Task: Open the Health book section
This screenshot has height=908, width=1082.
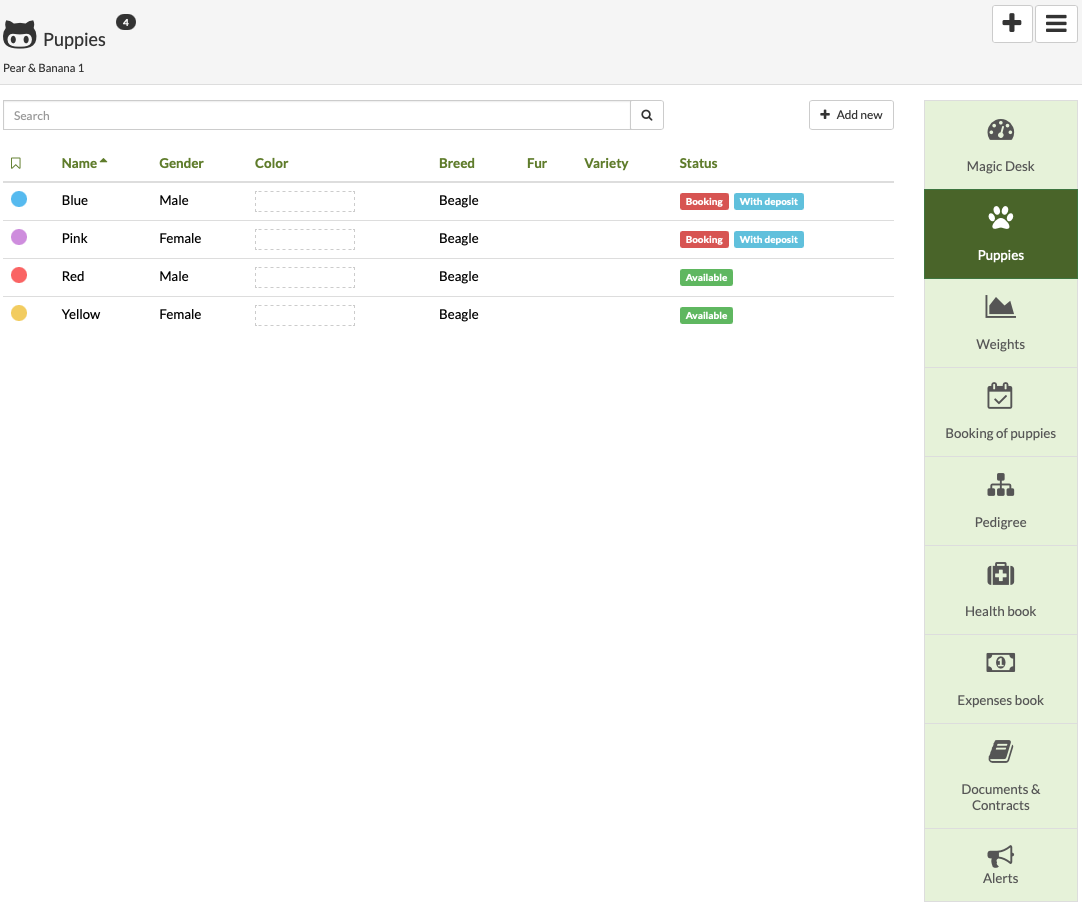Action: pos(1000,590)
